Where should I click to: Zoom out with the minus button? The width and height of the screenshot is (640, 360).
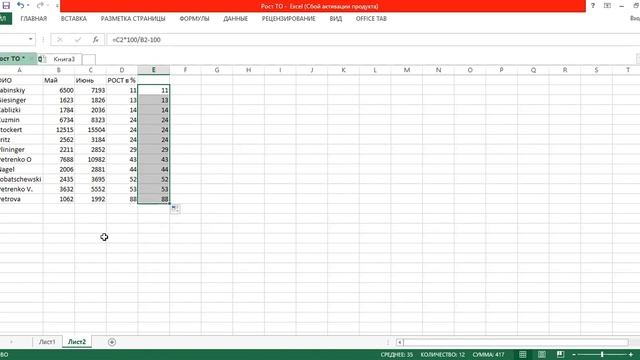574,355
